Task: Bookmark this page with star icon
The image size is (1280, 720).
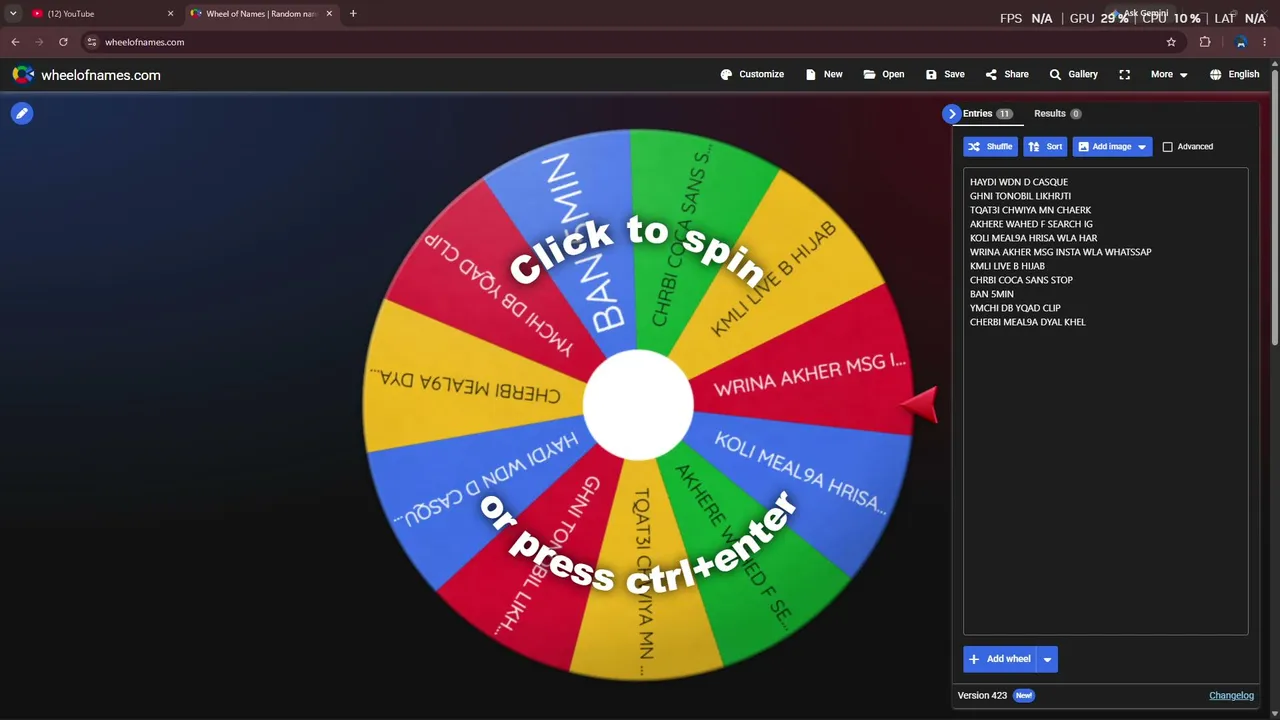Action: tap(1171, 42)
